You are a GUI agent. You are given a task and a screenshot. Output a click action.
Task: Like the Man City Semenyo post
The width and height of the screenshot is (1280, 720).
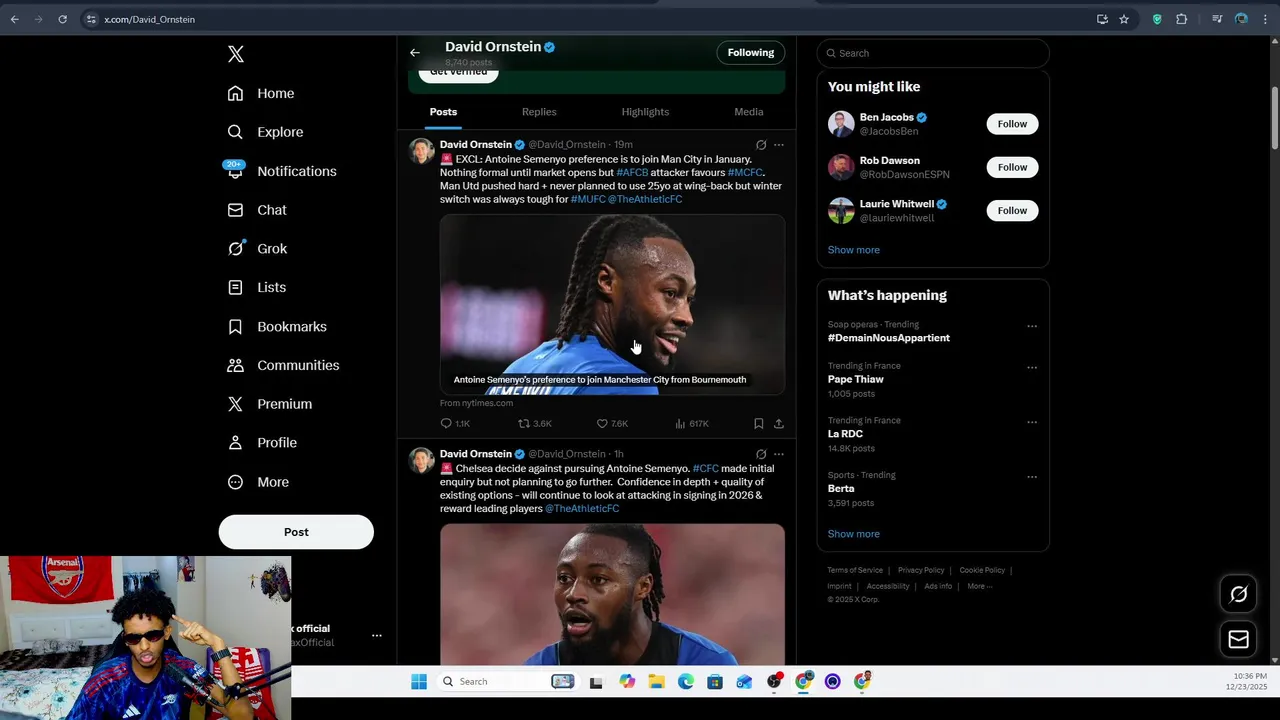tap(612, 424)
